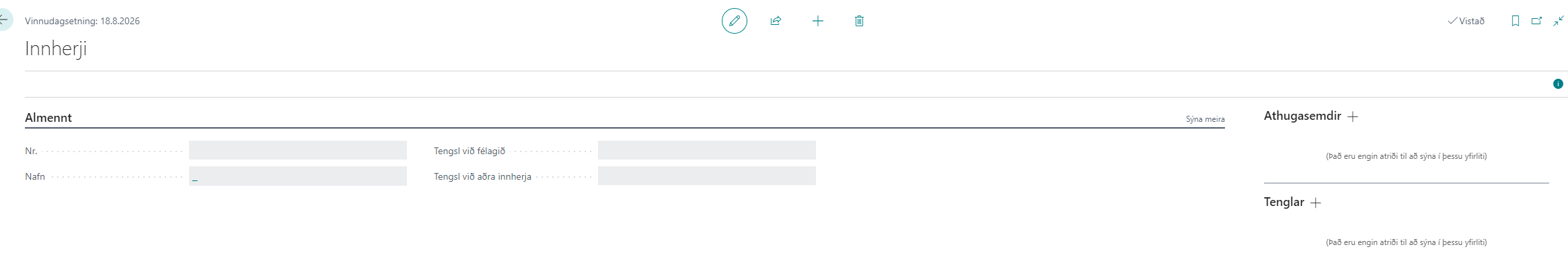Collapse the Tenglar panel heading
This screenshot has height=276, width=1568.
click(1283, 202)
